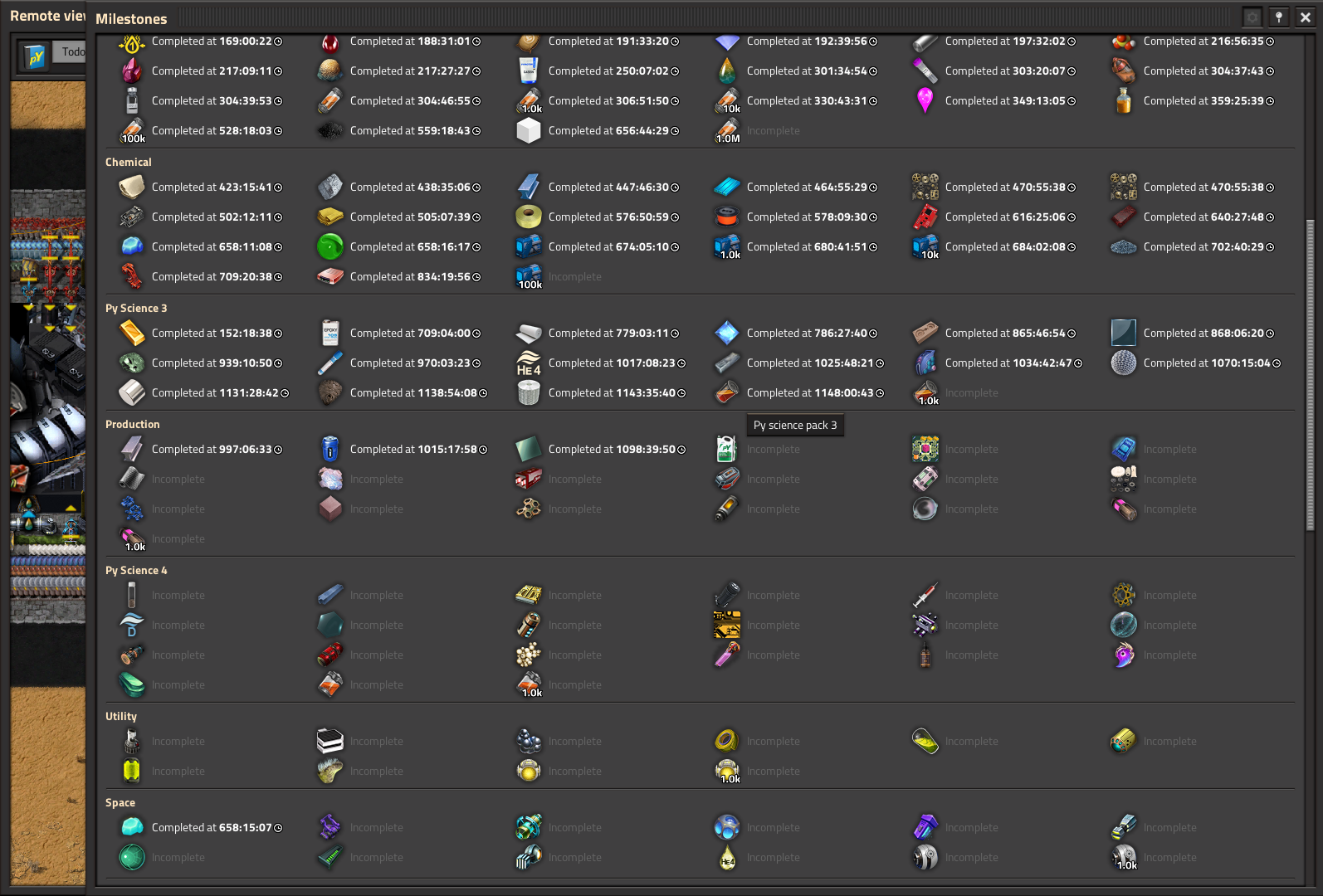Click the text 'Completed at 1148:00:43'
This screenshot has height=896, width=1323.
pos(810,393)
